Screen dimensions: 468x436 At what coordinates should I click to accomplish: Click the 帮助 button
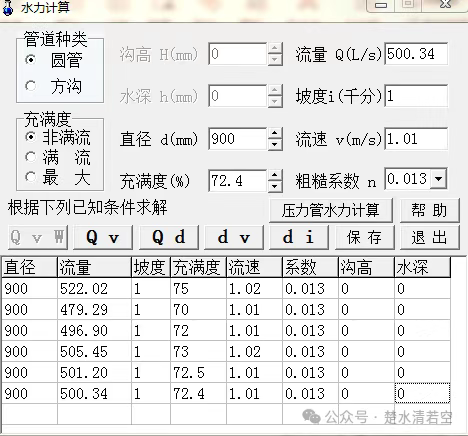pos(430,210)
